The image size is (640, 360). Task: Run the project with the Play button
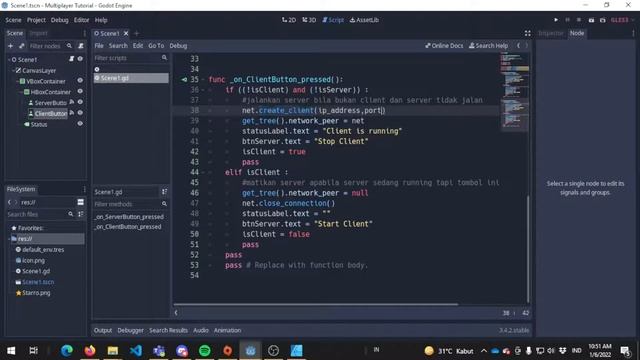[x=556, y=20]
